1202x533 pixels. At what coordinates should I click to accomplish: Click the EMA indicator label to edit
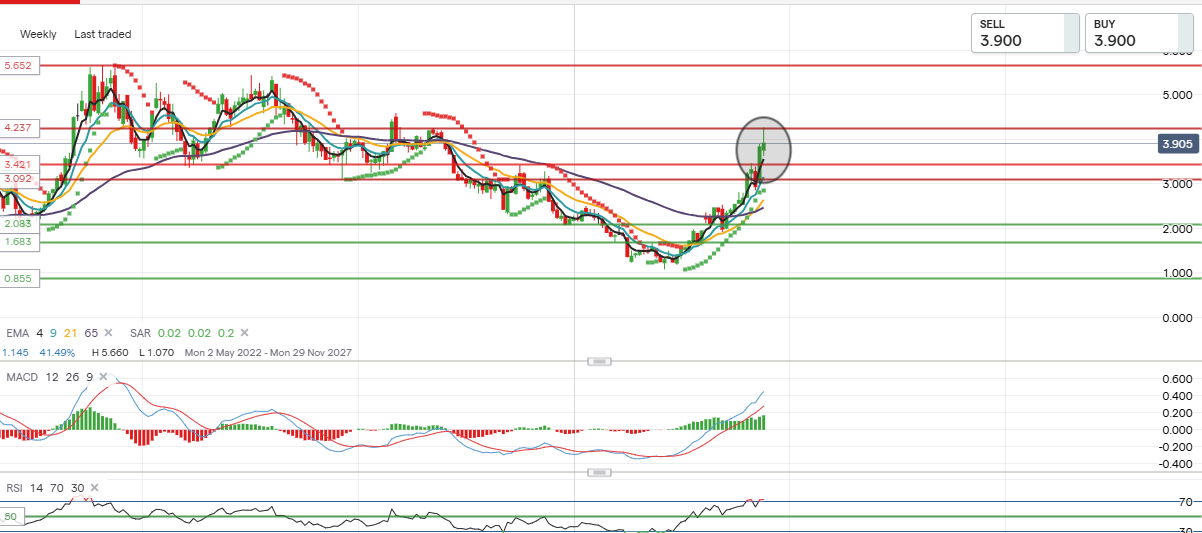pyautogui.click(x=17, y=332)
